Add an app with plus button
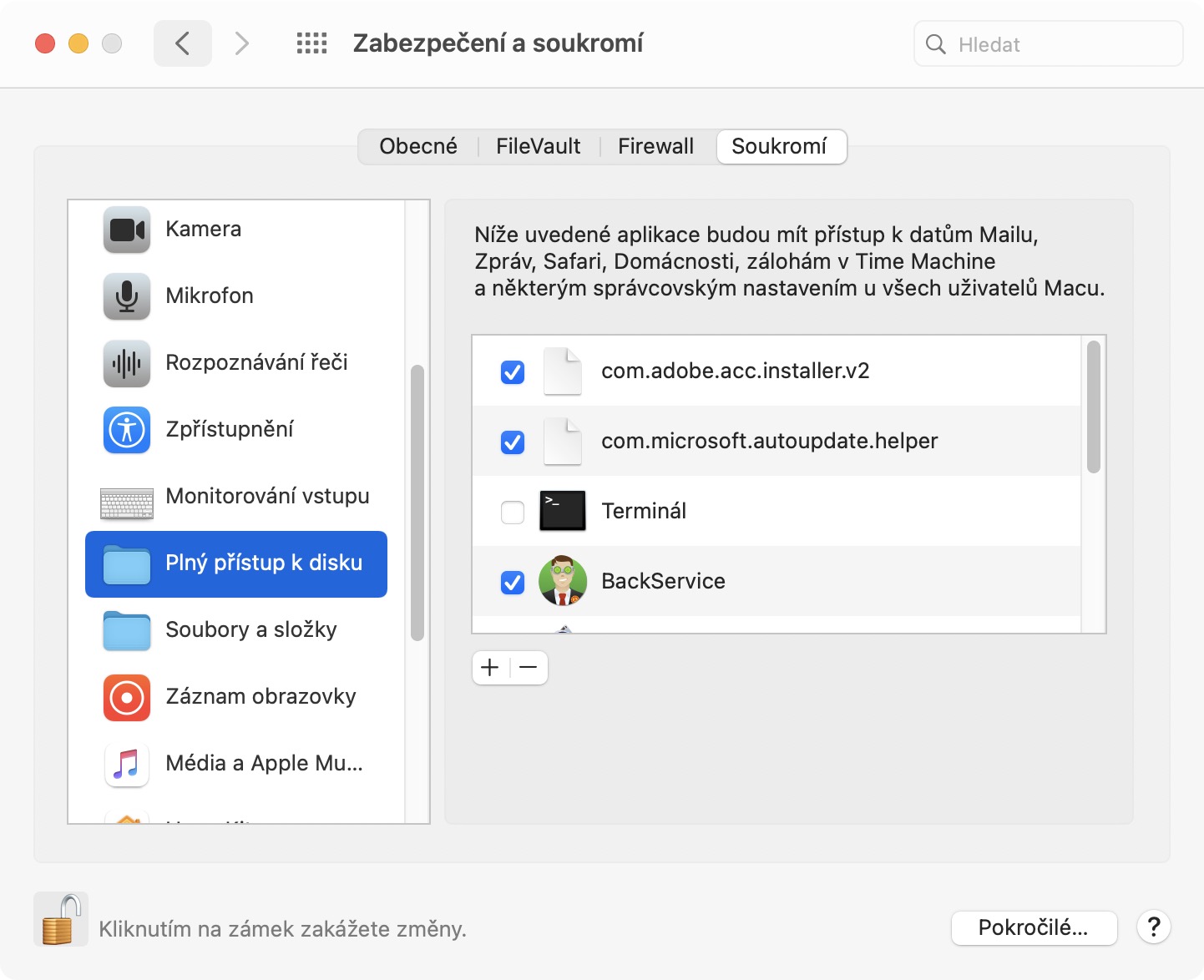Screen dimensions: 1204x980 pos(491,668)
